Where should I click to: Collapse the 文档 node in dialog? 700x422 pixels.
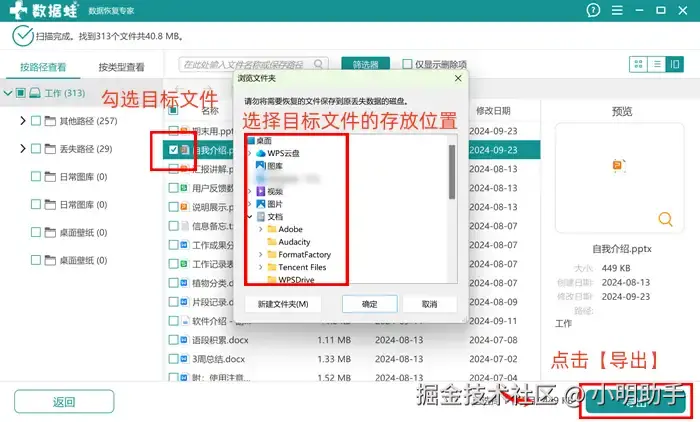(250, 217)
